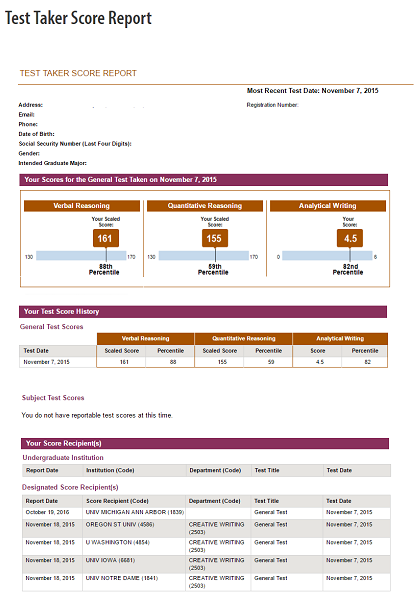Click the 'Registration Number:' label
The image size is (417, 599).
[272, 105]
